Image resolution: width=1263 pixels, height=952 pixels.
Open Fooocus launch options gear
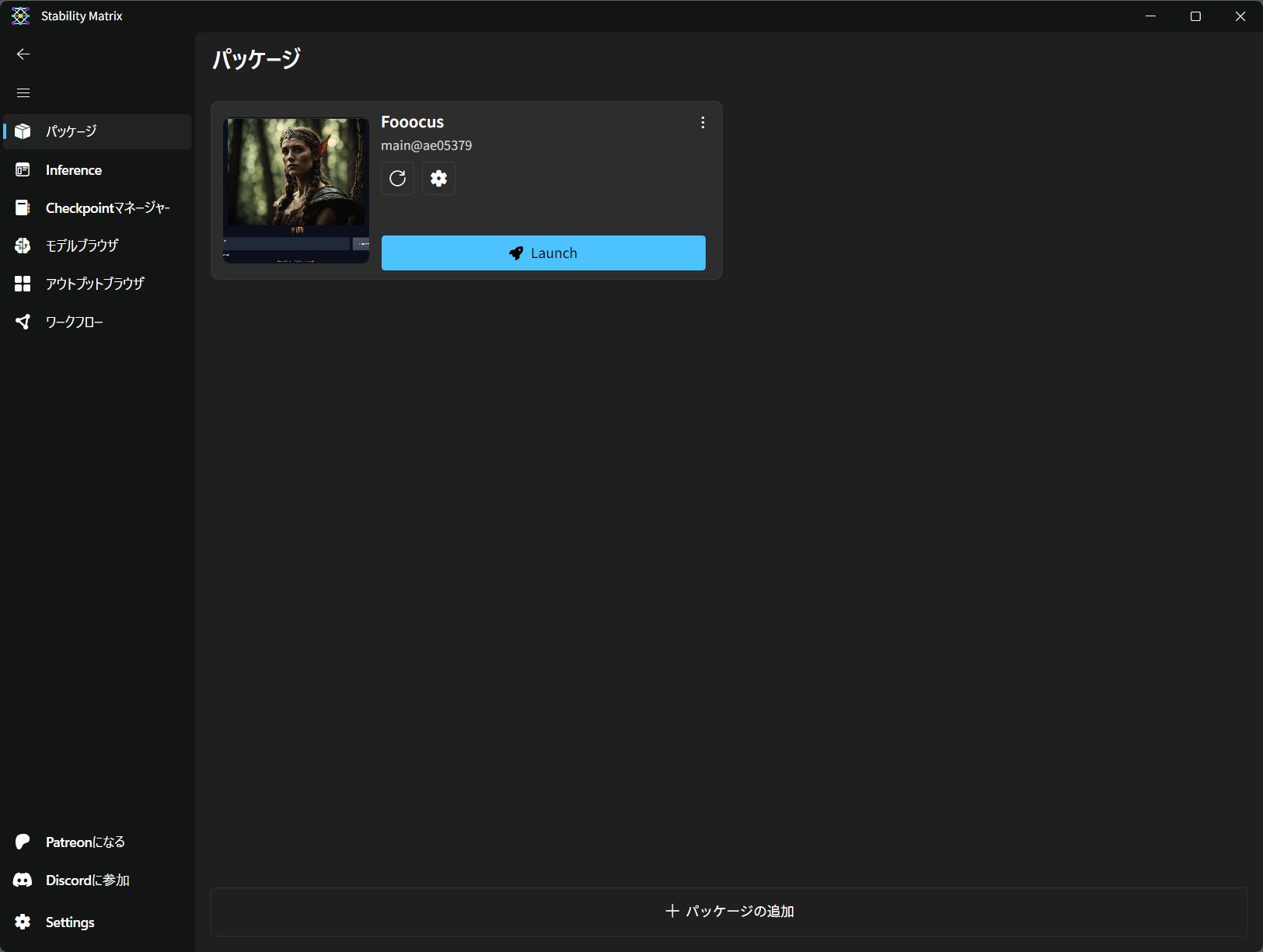(x=438, y=179)
